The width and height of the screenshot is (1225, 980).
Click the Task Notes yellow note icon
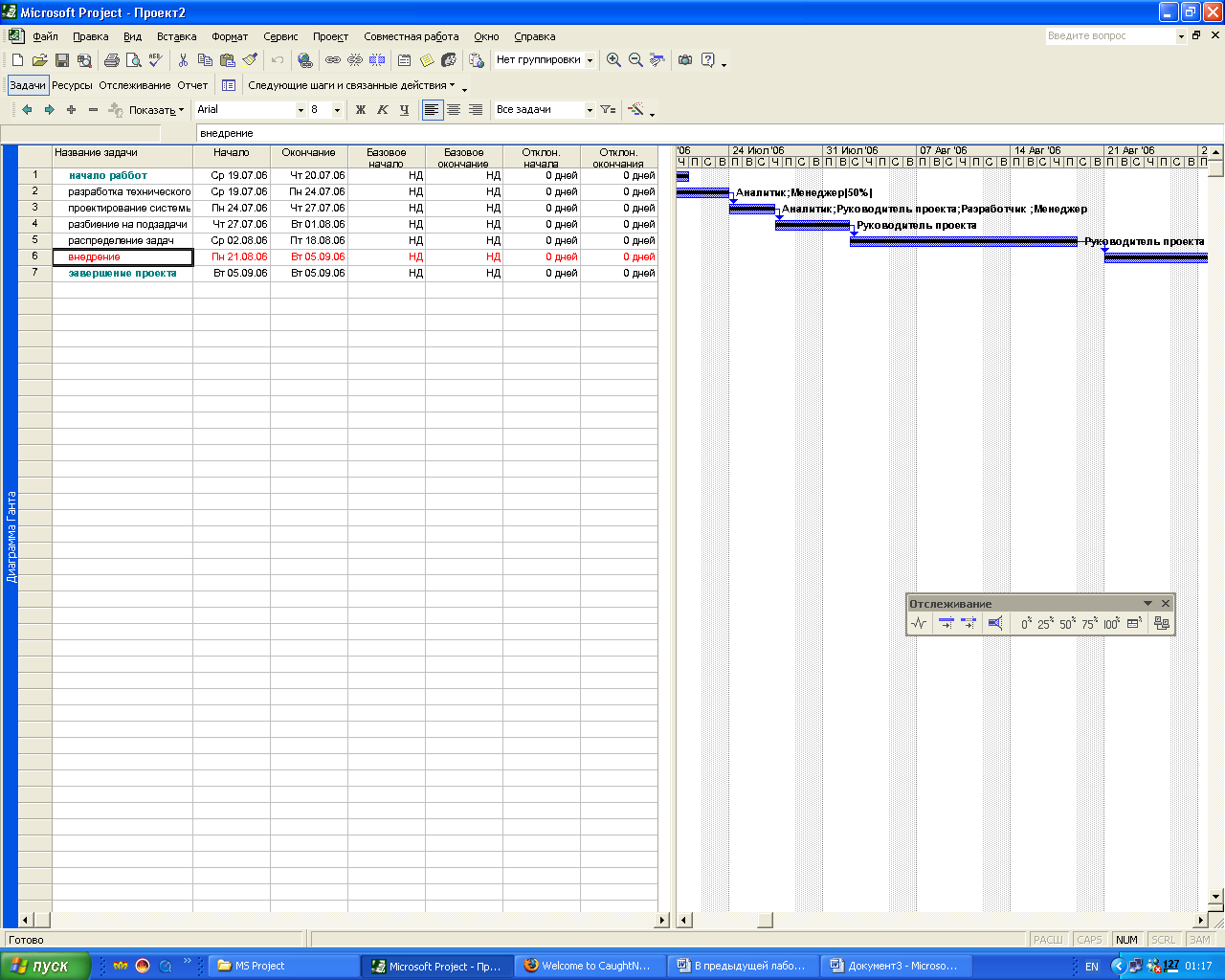click(x=426, y=60)
